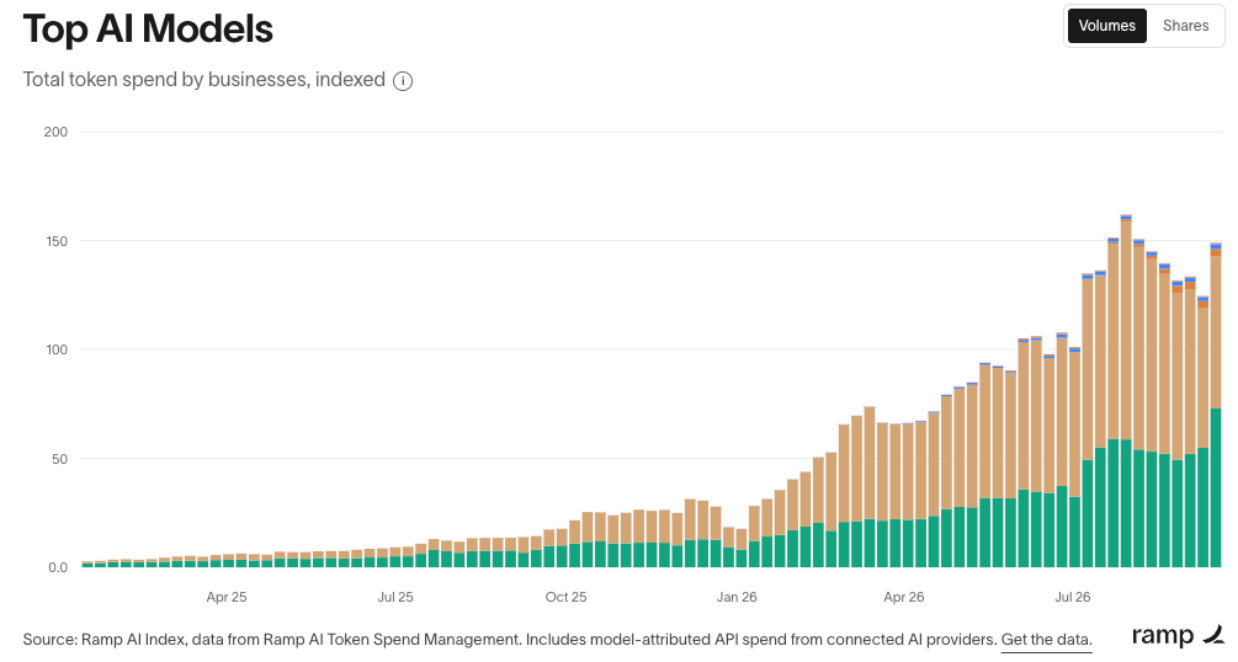Open the 'Get the data' link
Screen dimensions: 1238x662
coord(1046,639)
